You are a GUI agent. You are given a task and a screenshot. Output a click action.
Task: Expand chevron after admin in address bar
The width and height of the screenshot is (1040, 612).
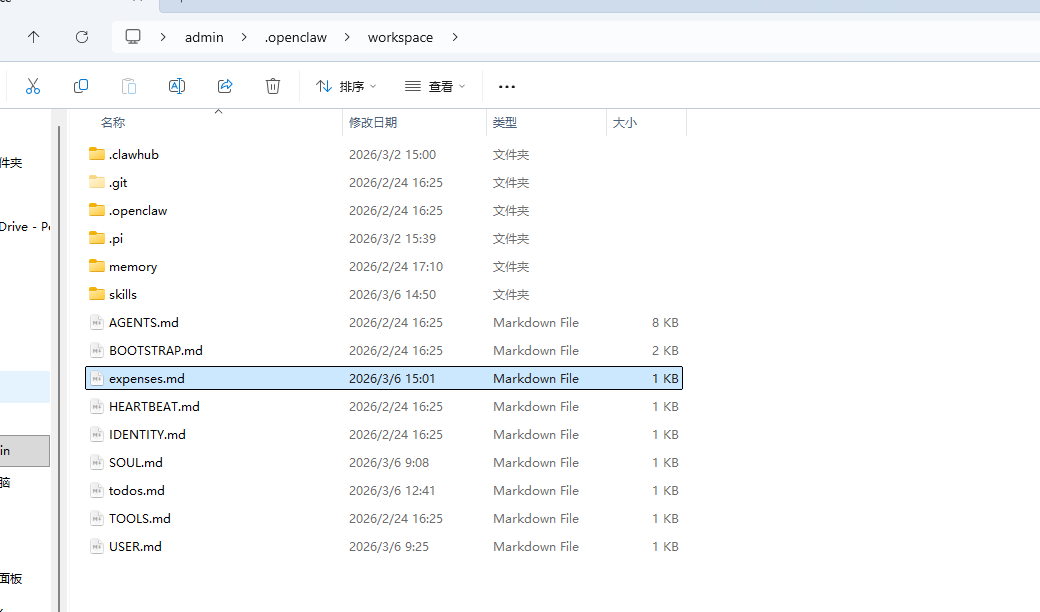[x=244, y=37]
